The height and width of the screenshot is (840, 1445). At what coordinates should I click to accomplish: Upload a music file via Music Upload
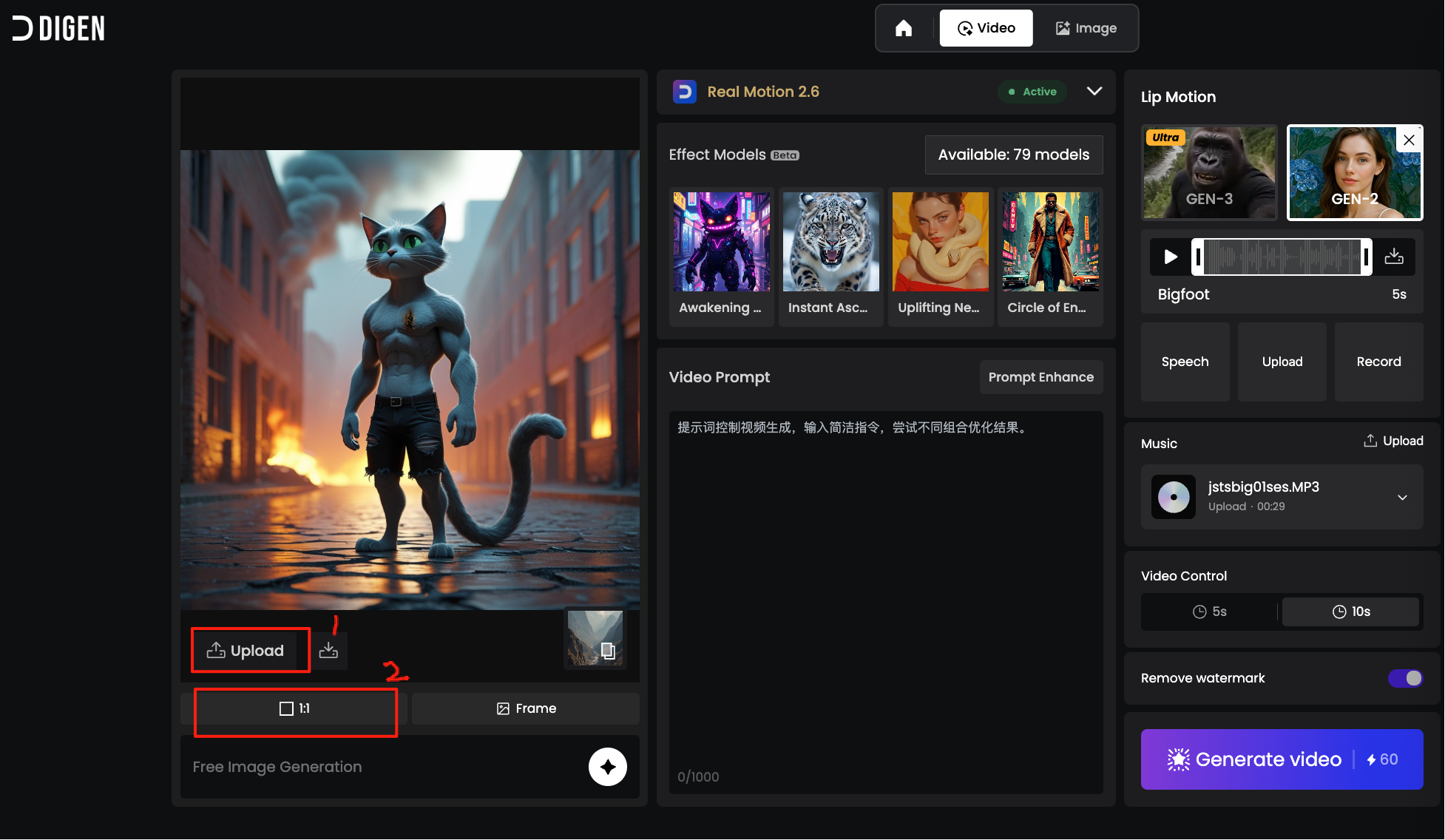point(1393,441)
